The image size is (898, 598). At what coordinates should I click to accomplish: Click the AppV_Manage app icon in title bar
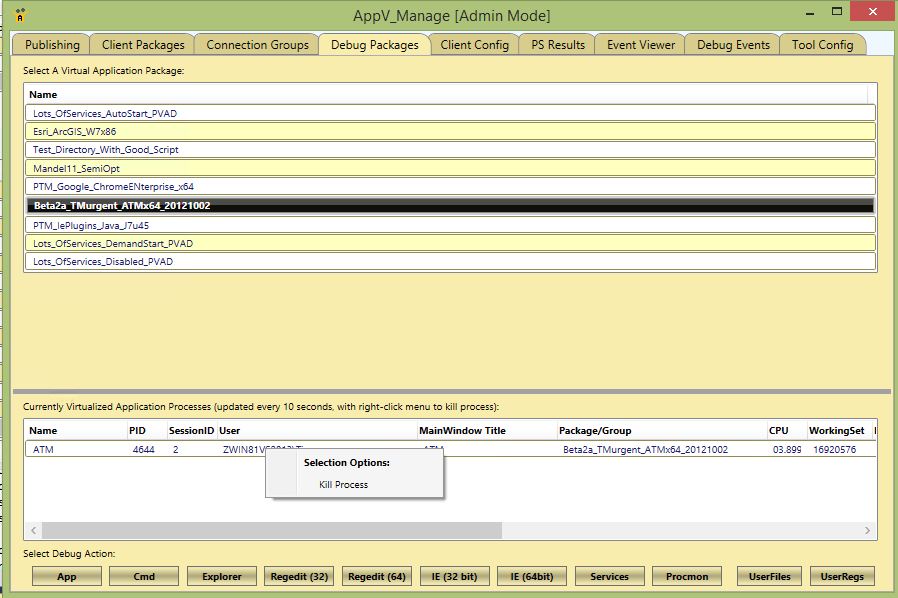20,15
